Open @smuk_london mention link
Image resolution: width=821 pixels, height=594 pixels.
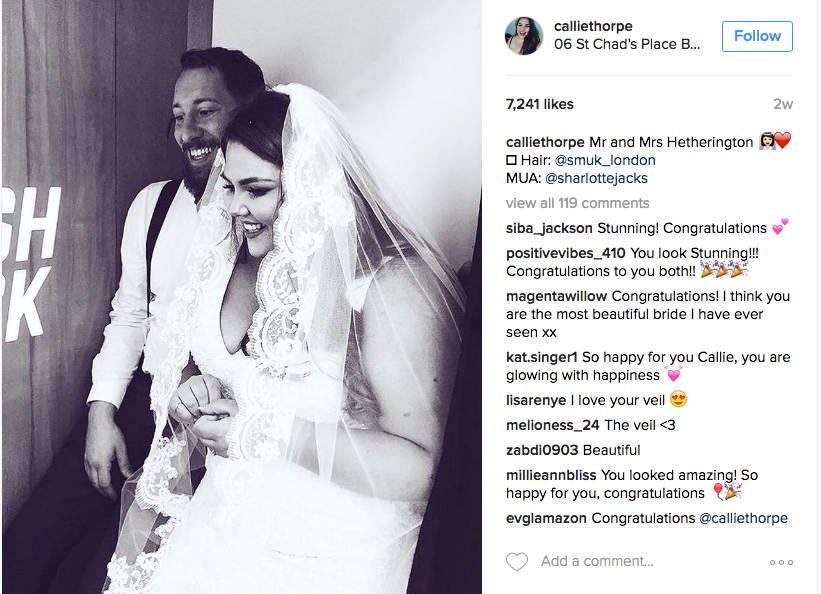[x=605, y=160]
